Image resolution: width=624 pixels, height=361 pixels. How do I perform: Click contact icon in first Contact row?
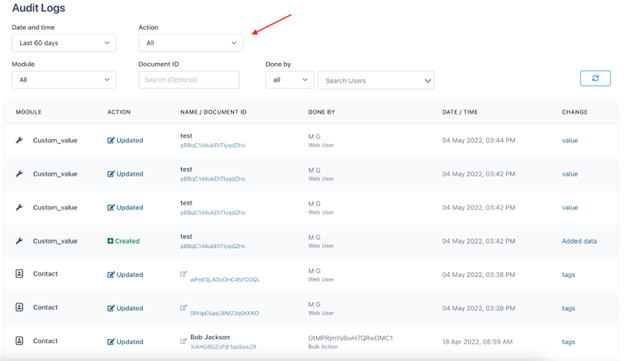coord(19,273)
